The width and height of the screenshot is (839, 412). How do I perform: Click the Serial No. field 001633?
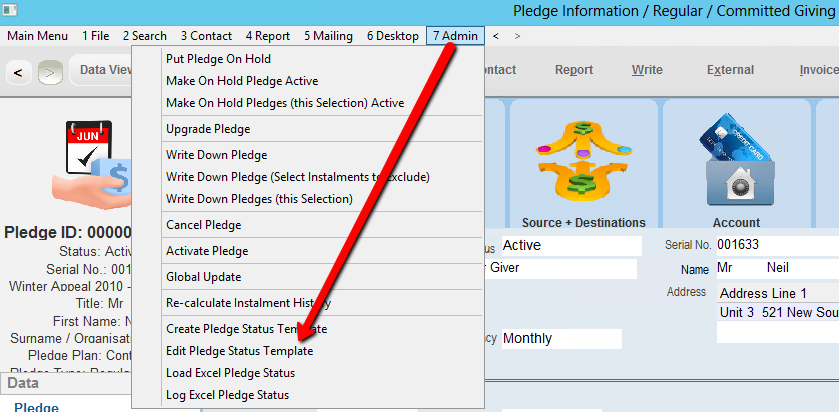pos(777,245)
